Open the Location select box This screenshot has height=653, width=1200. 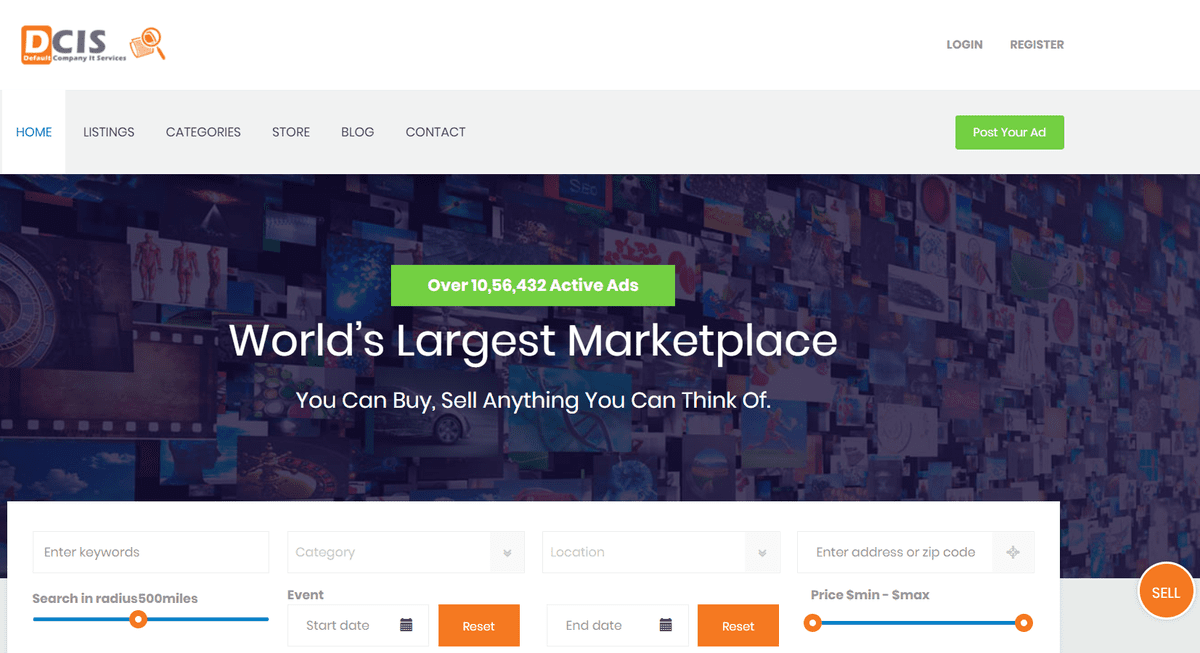(661, 552)
